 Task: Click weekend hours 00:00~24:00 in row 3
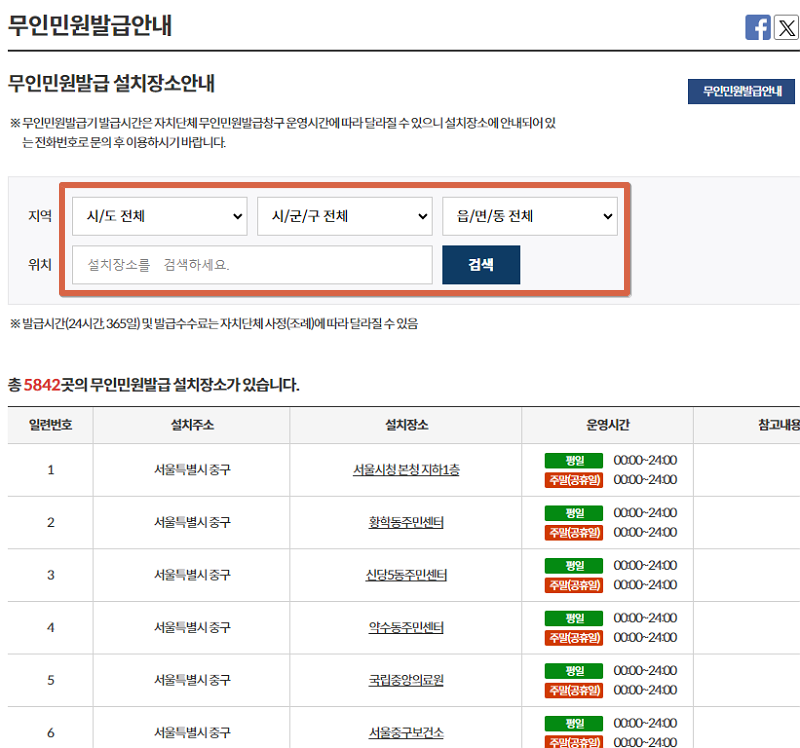coord(645,585)
